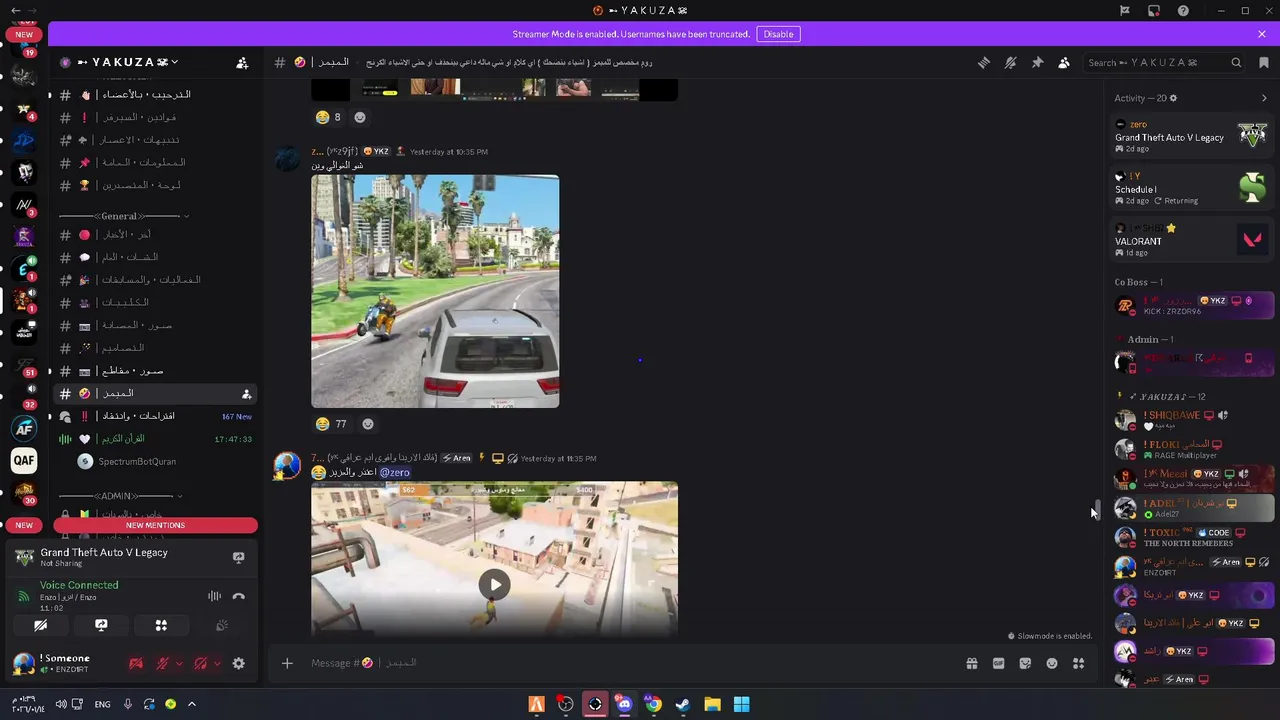The width and height of the screenshot is (1280, 720).
Task: Open the soundboard icon in voice panel
Action: [221, 625]
